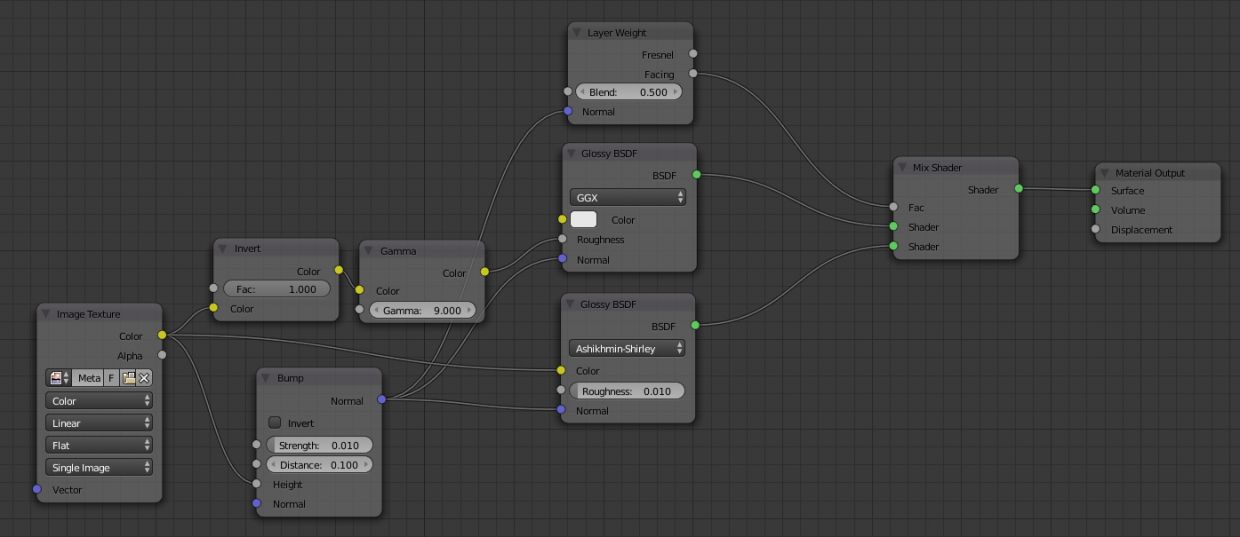
Task: Click the Color output socket of Image Texture
Action: [162, 335]
